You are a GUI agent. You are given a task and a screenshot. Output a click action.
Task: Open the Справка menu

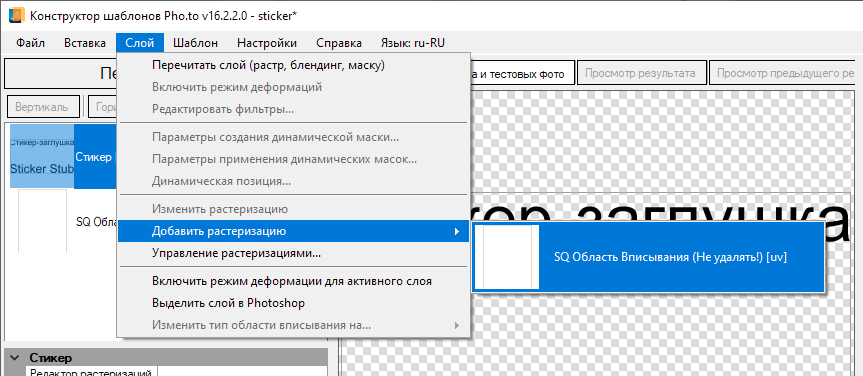339,43
